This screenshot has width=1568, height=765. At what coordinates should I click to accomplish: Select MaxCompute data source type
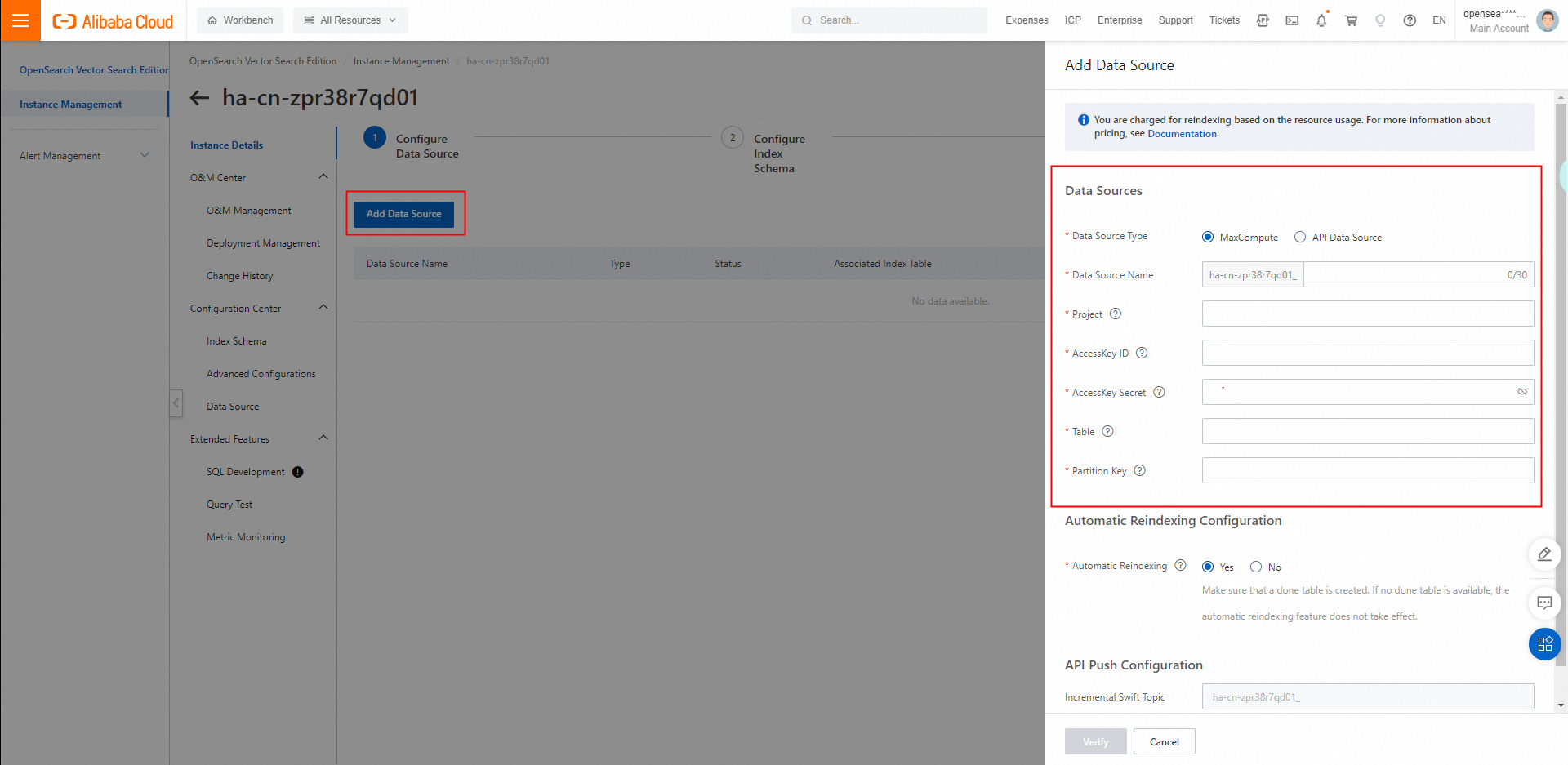(1208, 238)
